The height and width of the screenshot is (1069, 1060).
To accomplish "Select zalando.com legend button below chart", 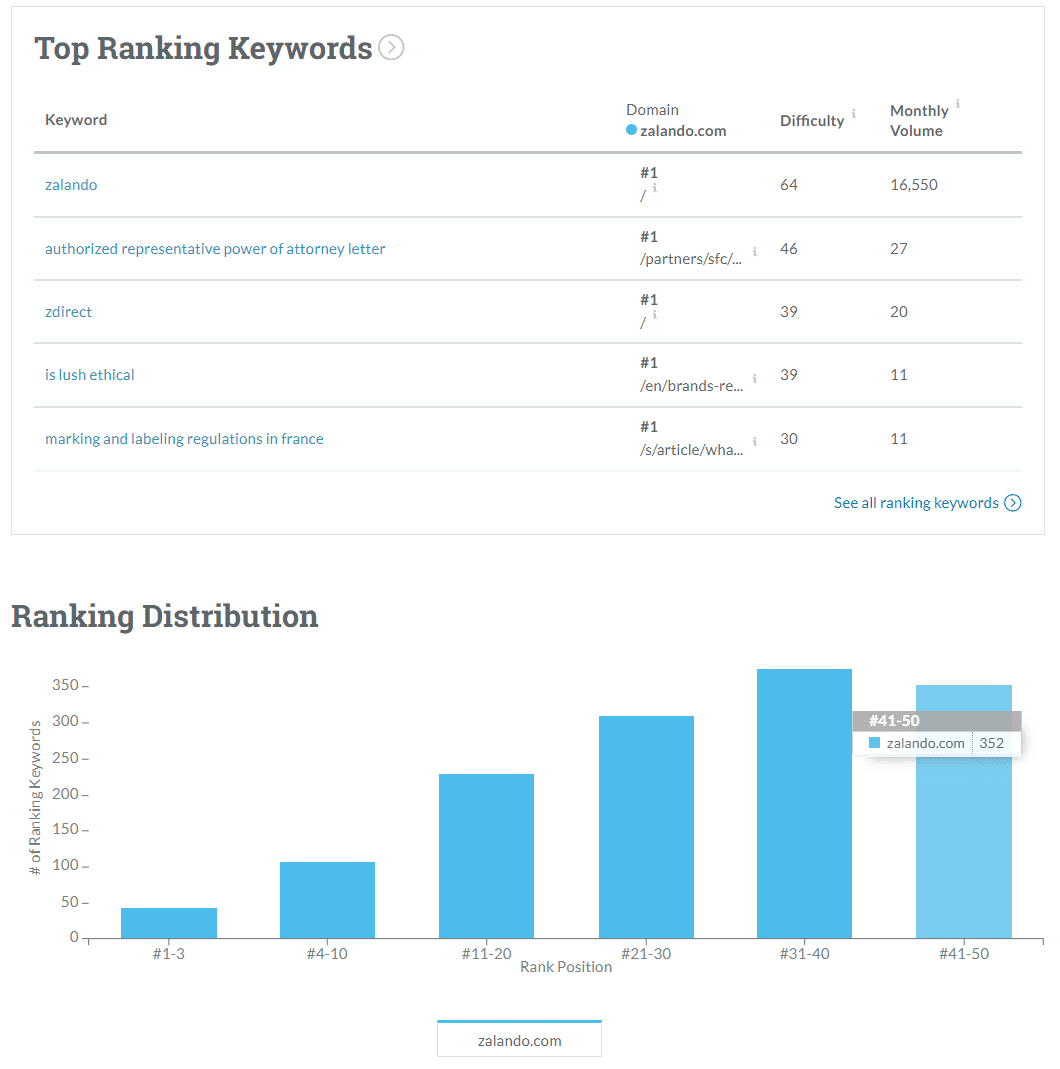I will pos(519,1039).
